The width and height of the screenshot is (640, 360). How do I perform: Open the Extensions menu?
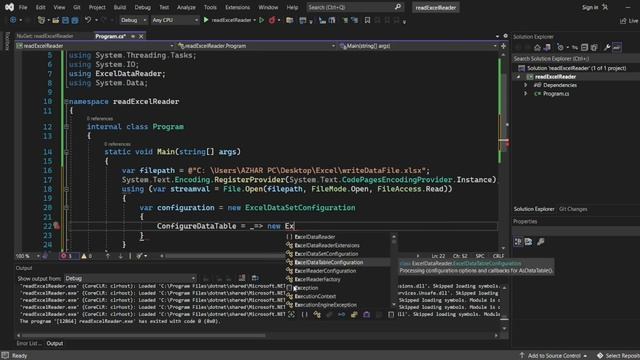238,7
